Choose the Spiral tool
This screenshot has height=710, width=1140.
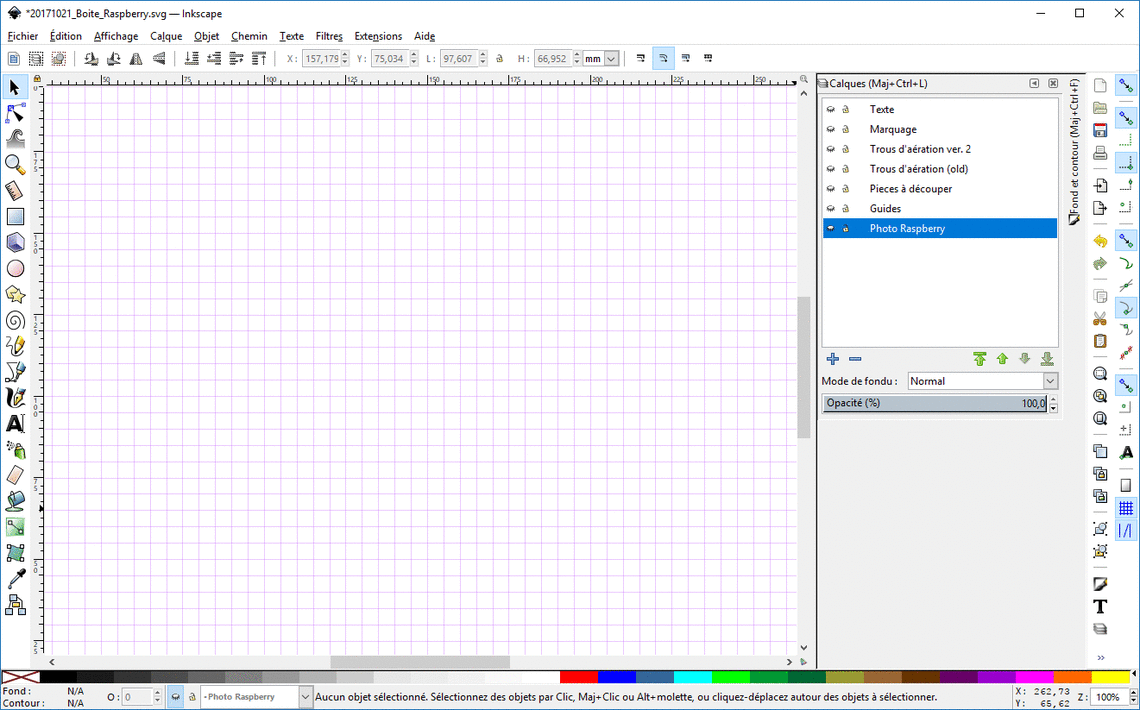15,320
